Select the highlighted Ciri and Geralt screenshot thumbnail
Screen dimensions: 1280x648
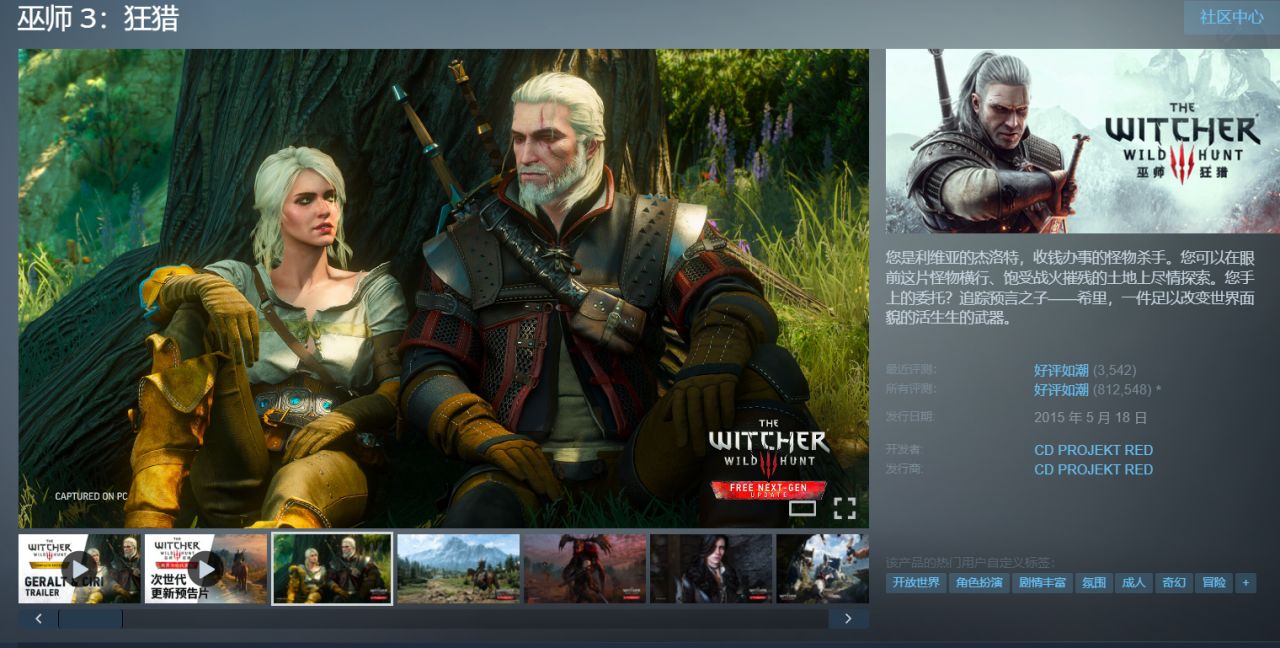332,568
